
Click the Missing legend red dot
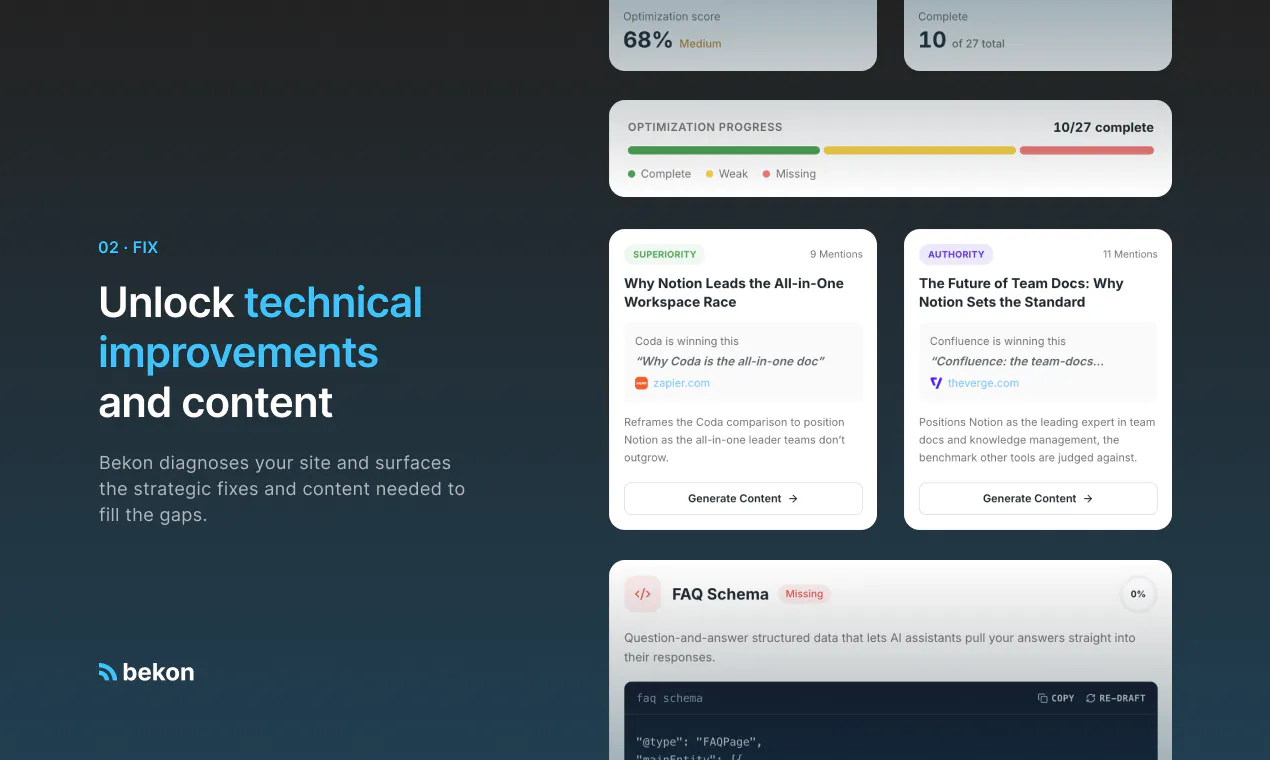pos(767,174)
